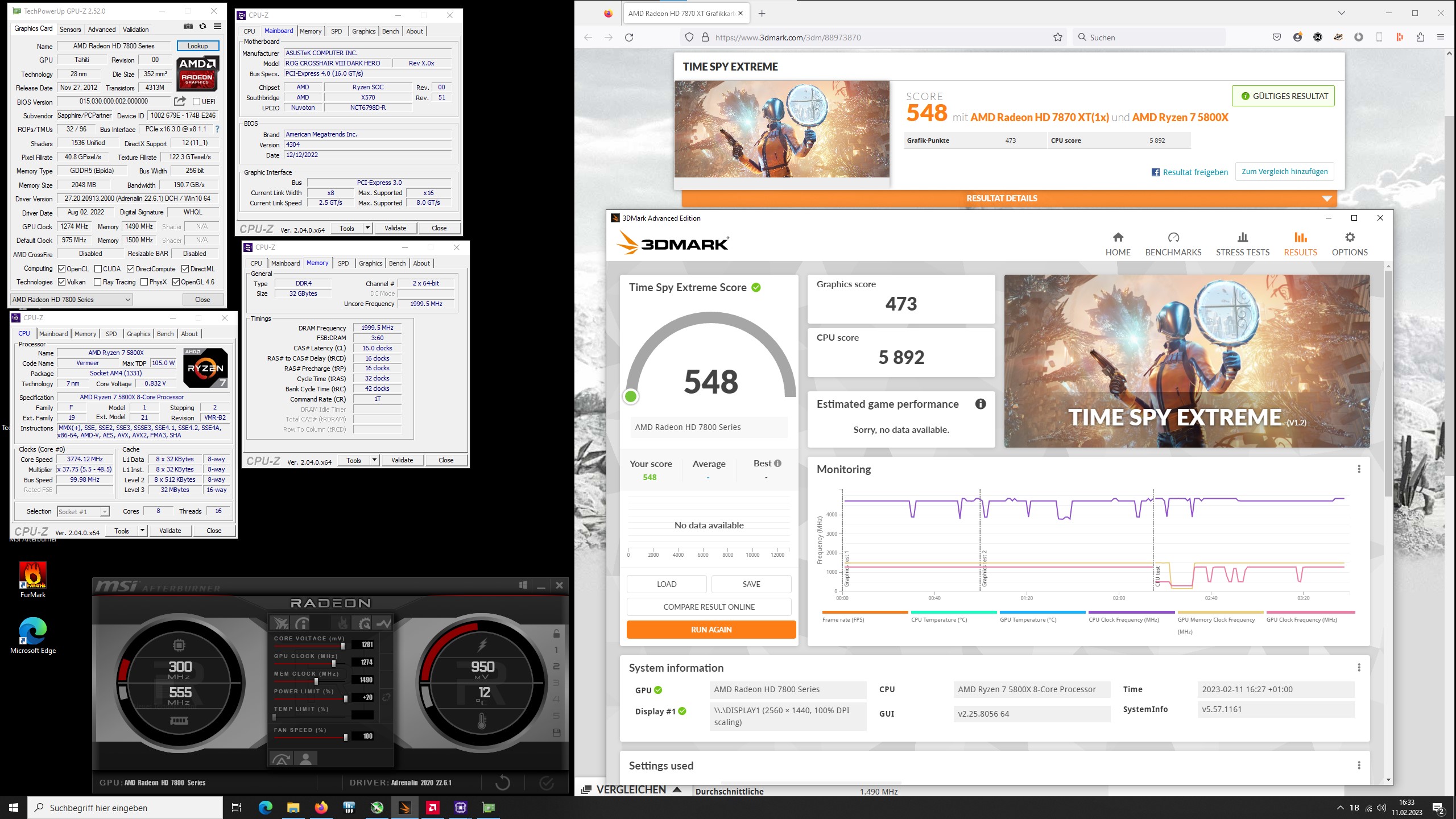Click Zum Vergleich hinzufügen button
Screen dimensions: 1456x819
coord(1284,172)
